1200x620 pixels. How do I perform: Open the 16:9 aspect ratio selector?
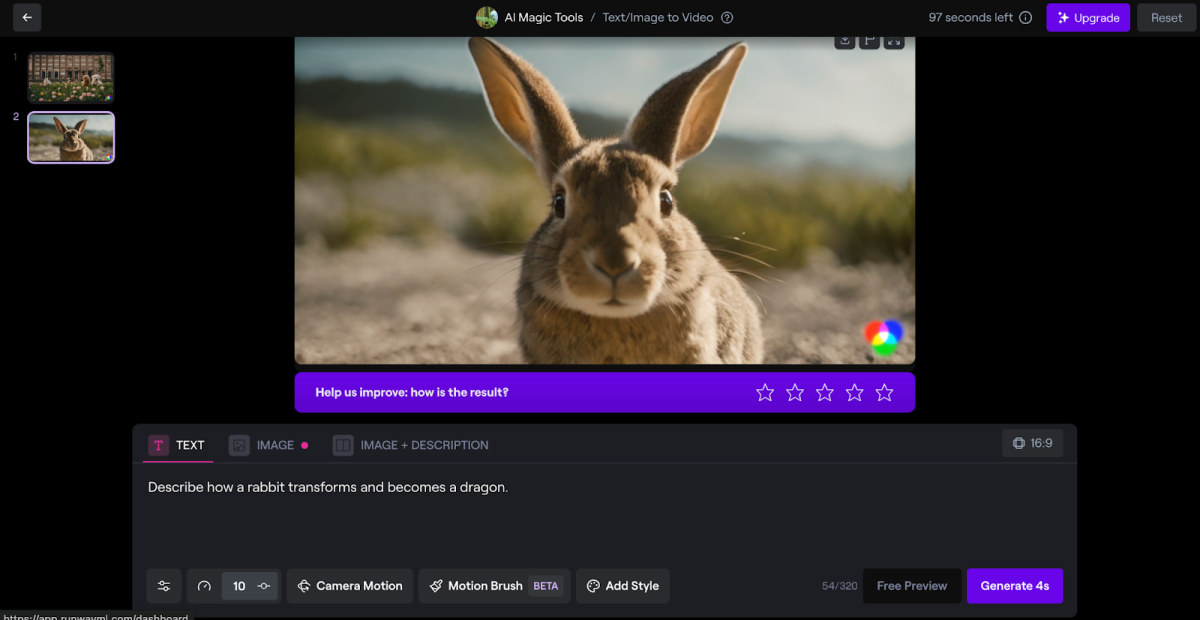(1032, 443)
